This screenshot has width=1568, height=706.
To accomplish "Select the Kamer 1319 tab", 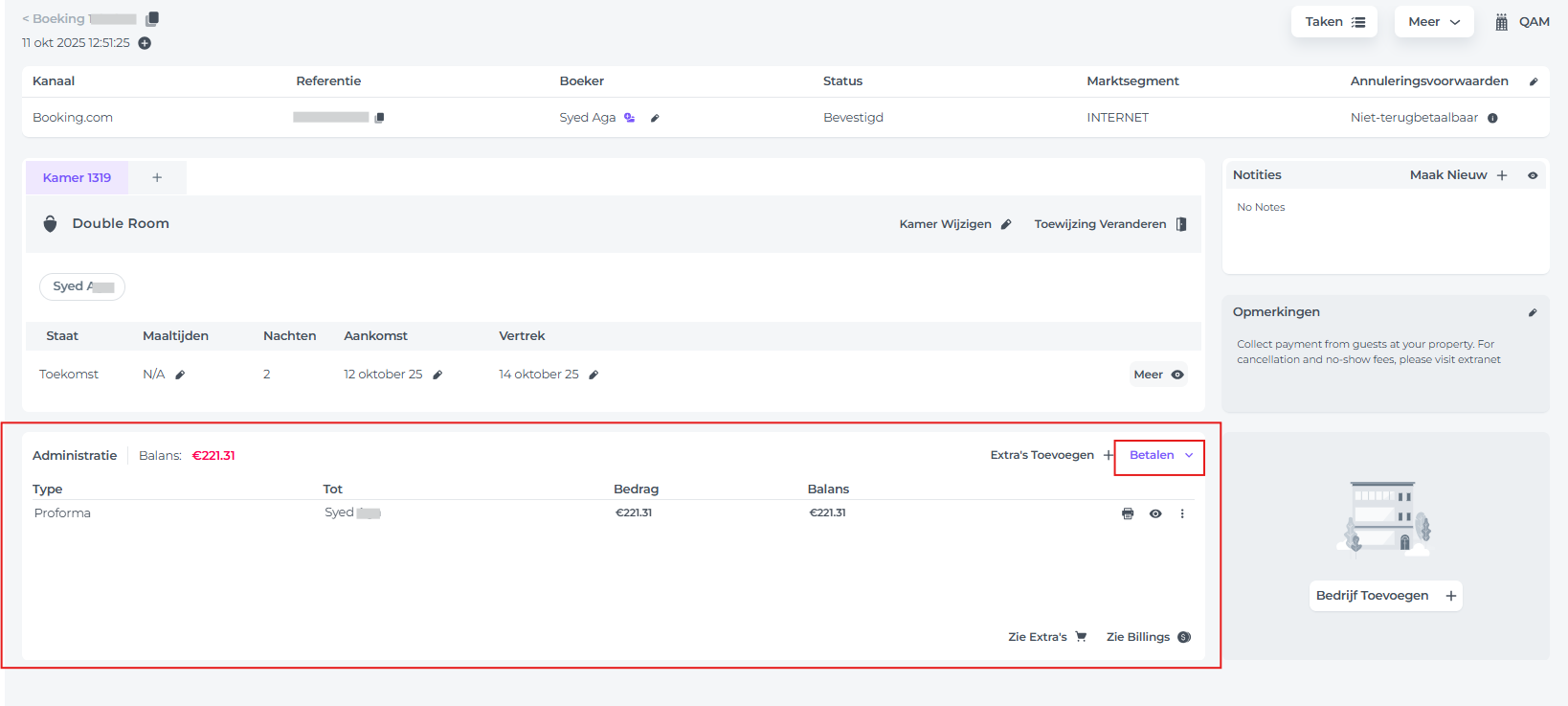I will pos(77,178).
